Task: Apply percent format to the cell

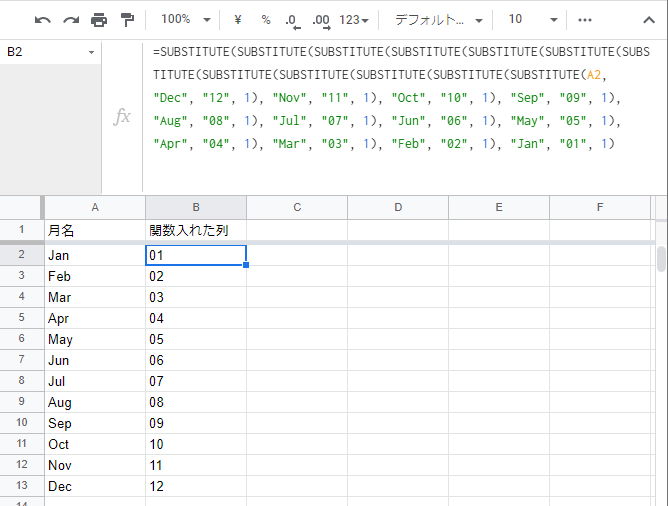Action: click(265, 19)
